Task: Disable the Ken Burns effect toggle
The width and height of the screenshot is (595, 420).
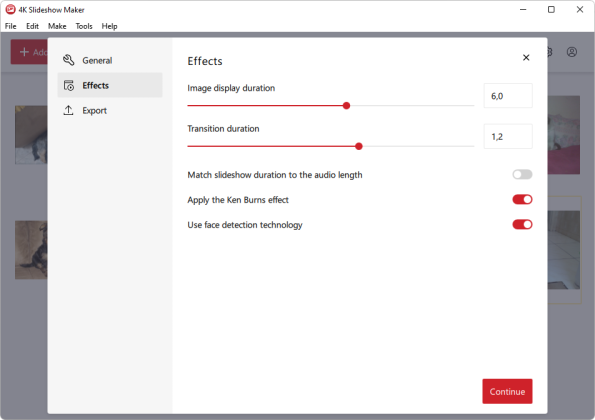Action: [x=522, y=200]
